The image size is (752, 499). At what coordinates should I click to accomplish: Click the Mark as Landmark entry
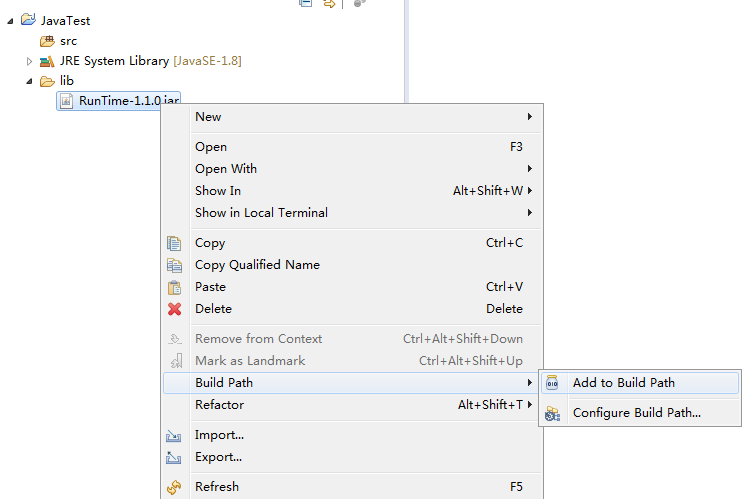point(352,361)
